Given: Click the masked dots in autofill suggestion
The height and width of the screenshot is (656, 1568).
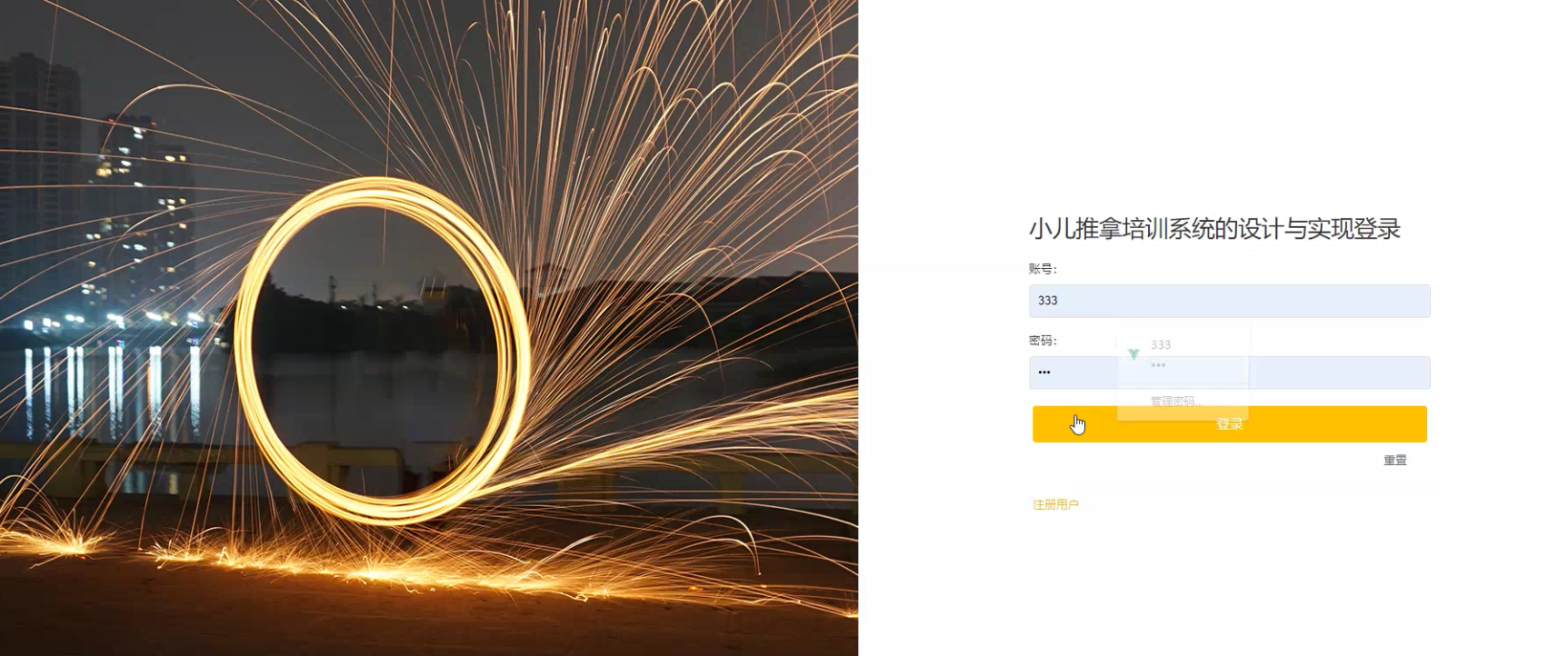Looking at the screenshot, I should (1158, 365).
